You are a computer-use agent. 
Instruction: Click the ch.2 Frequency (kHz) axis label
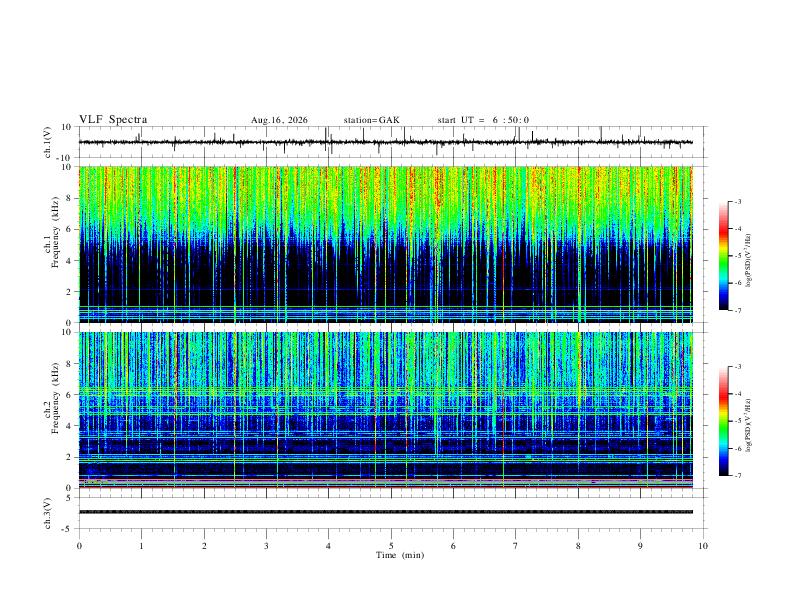(52, 398)
